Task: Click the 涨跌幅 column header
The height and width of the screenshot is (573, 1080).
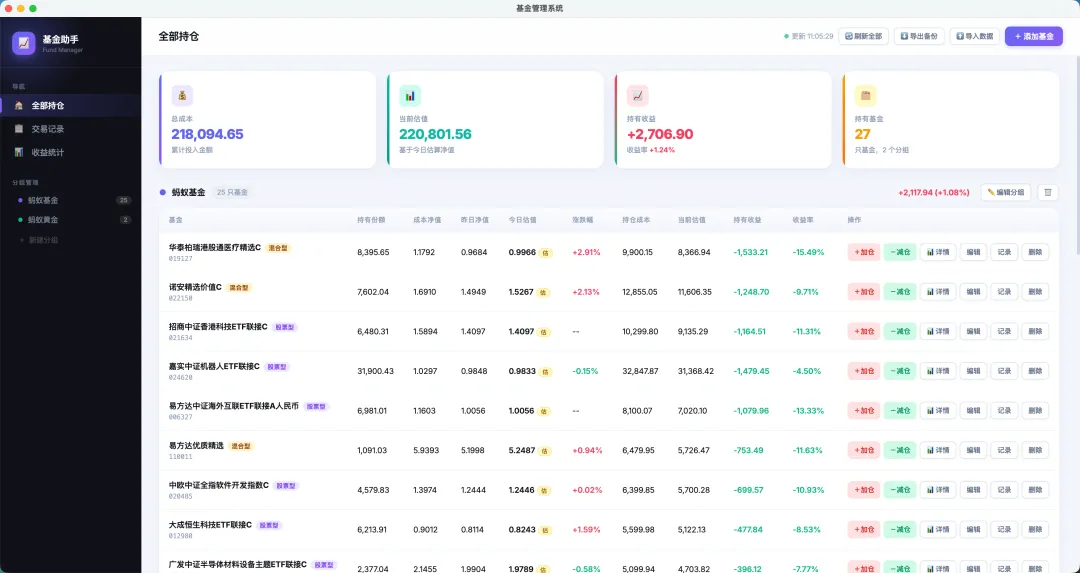Action: click(x=583, y=220)
